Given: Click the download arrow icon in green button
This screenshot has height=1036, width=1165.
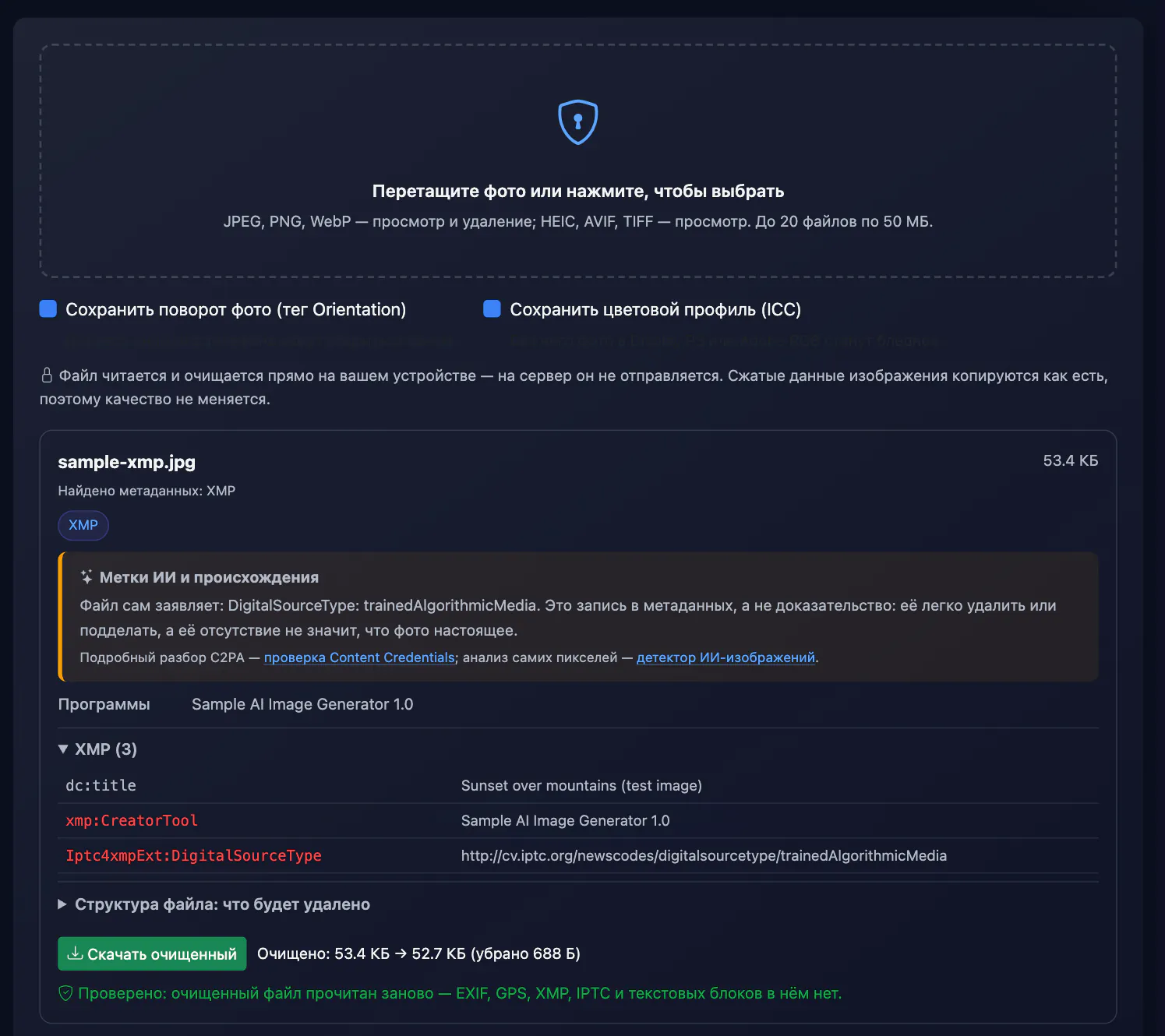Looking at the screenshot, I should point(75,953).
